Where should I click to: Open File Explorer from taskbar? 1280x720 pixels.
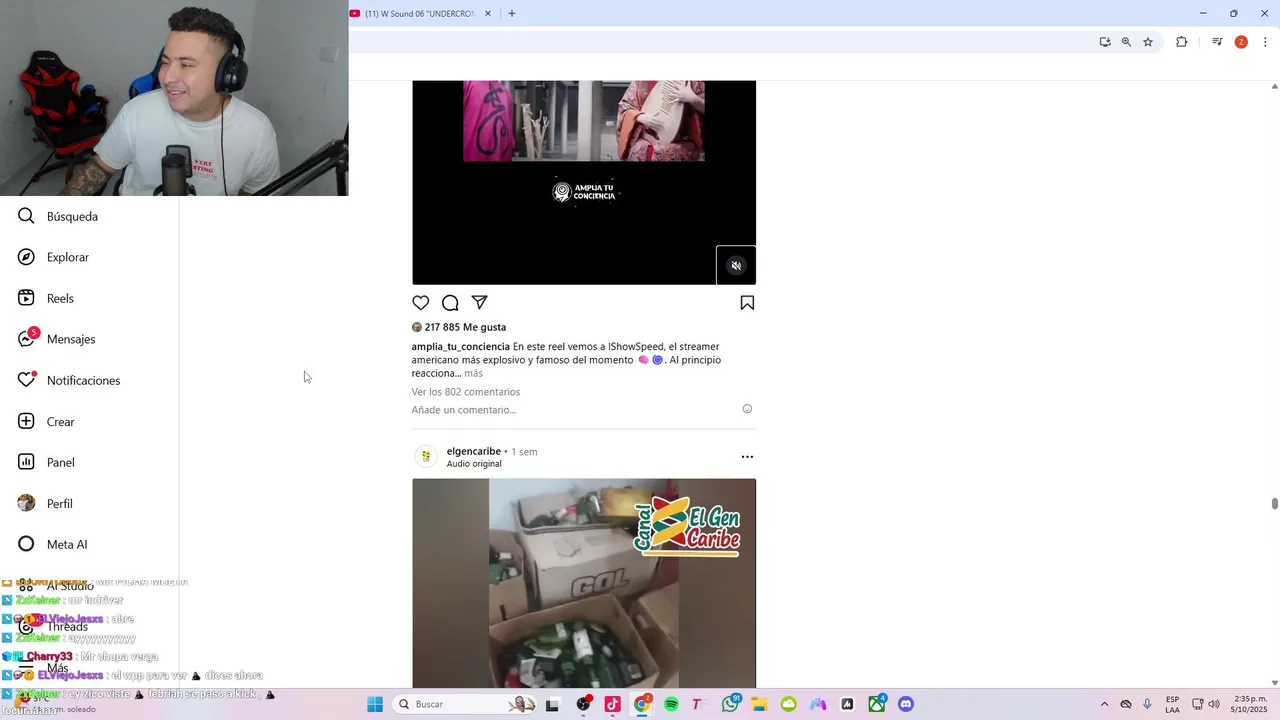tap(759, 704)
